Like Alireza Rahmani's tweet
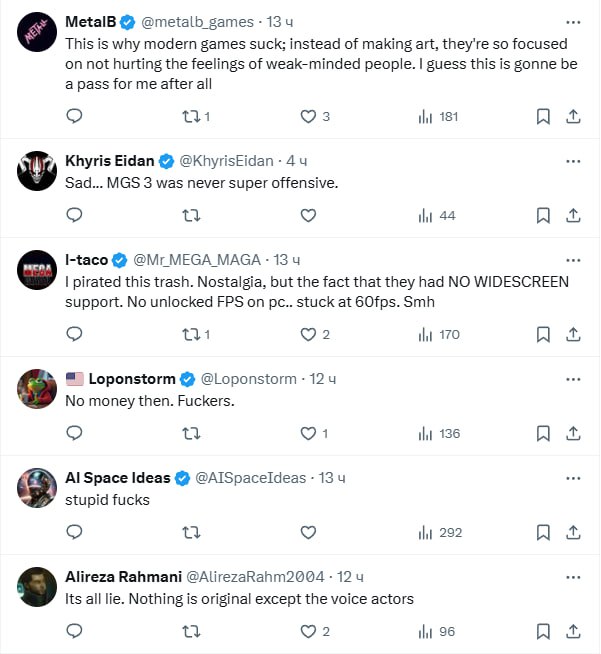601x654 pixels. [x=309, y=631]
